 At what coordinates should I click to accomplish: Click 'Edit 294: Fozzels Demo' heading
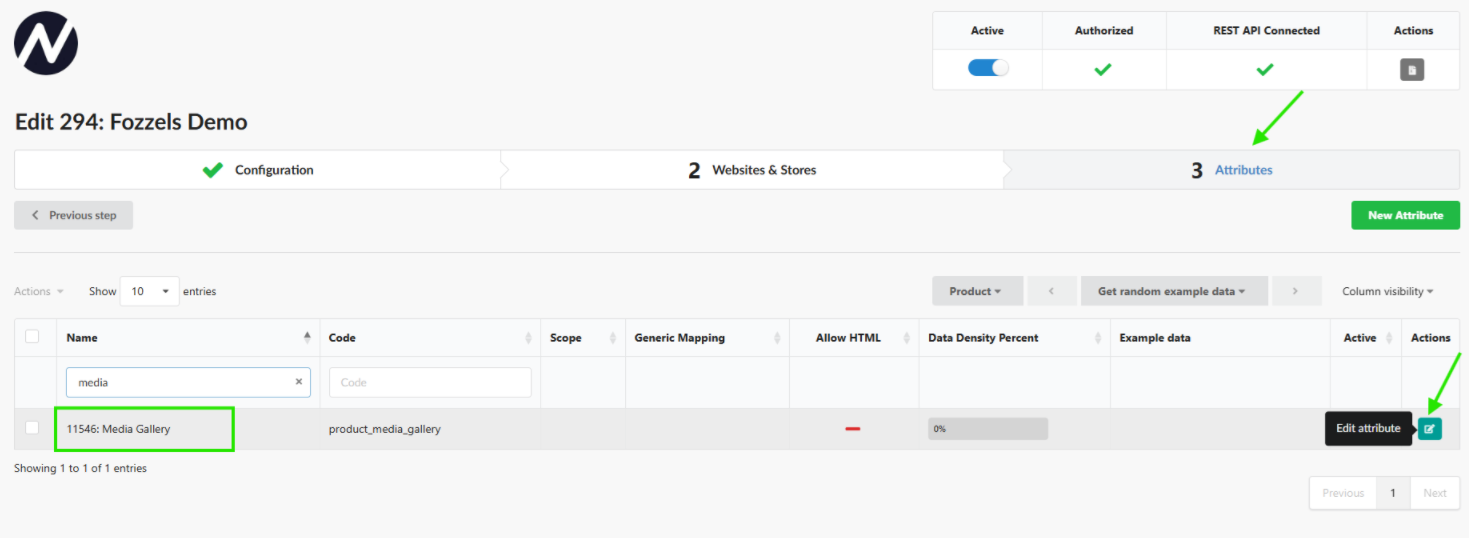point(131,122)
